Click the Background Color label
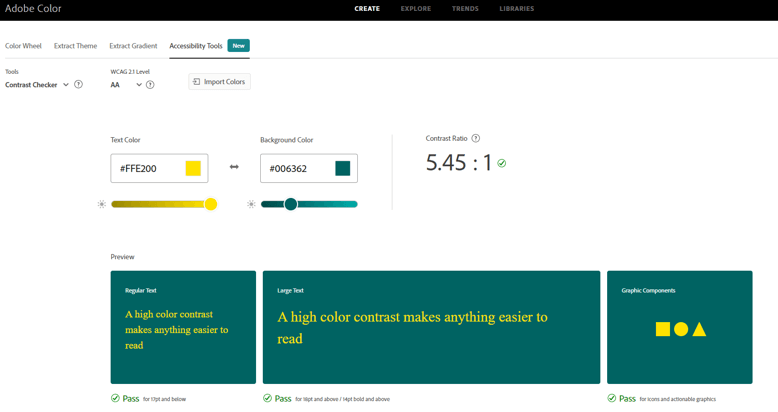The image size is (778, 412). point(287,140)
